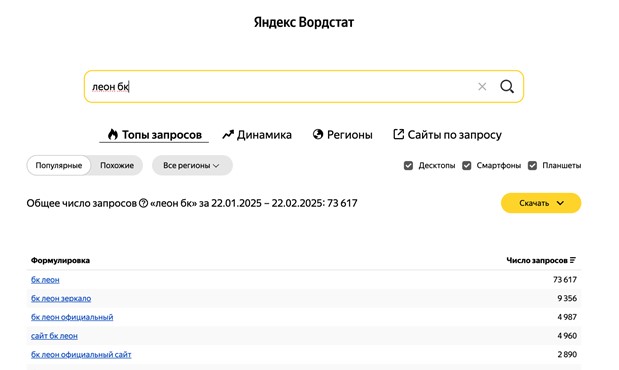The height and width of the screenshot is (370, 619).
Task: Open the Сайты по запросу tab
Action: pos(447,135)
